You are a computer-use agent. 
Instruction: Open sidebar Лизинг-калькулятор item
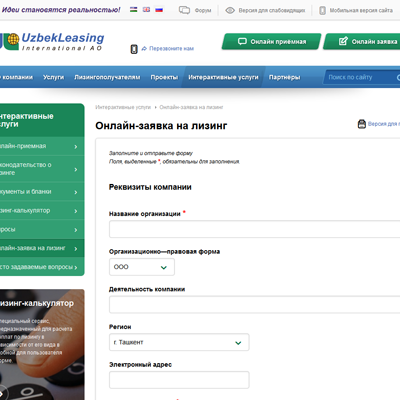42,211
